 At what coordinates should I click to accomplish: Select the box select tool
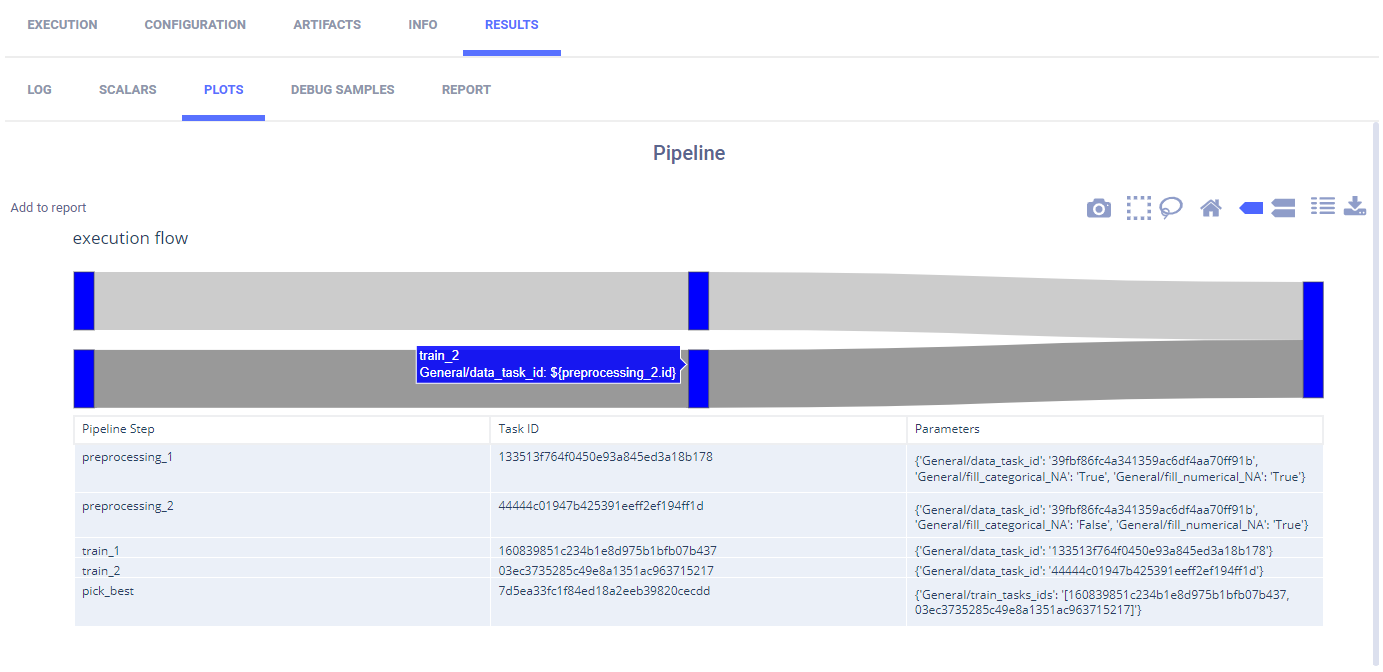(1138, 208)
